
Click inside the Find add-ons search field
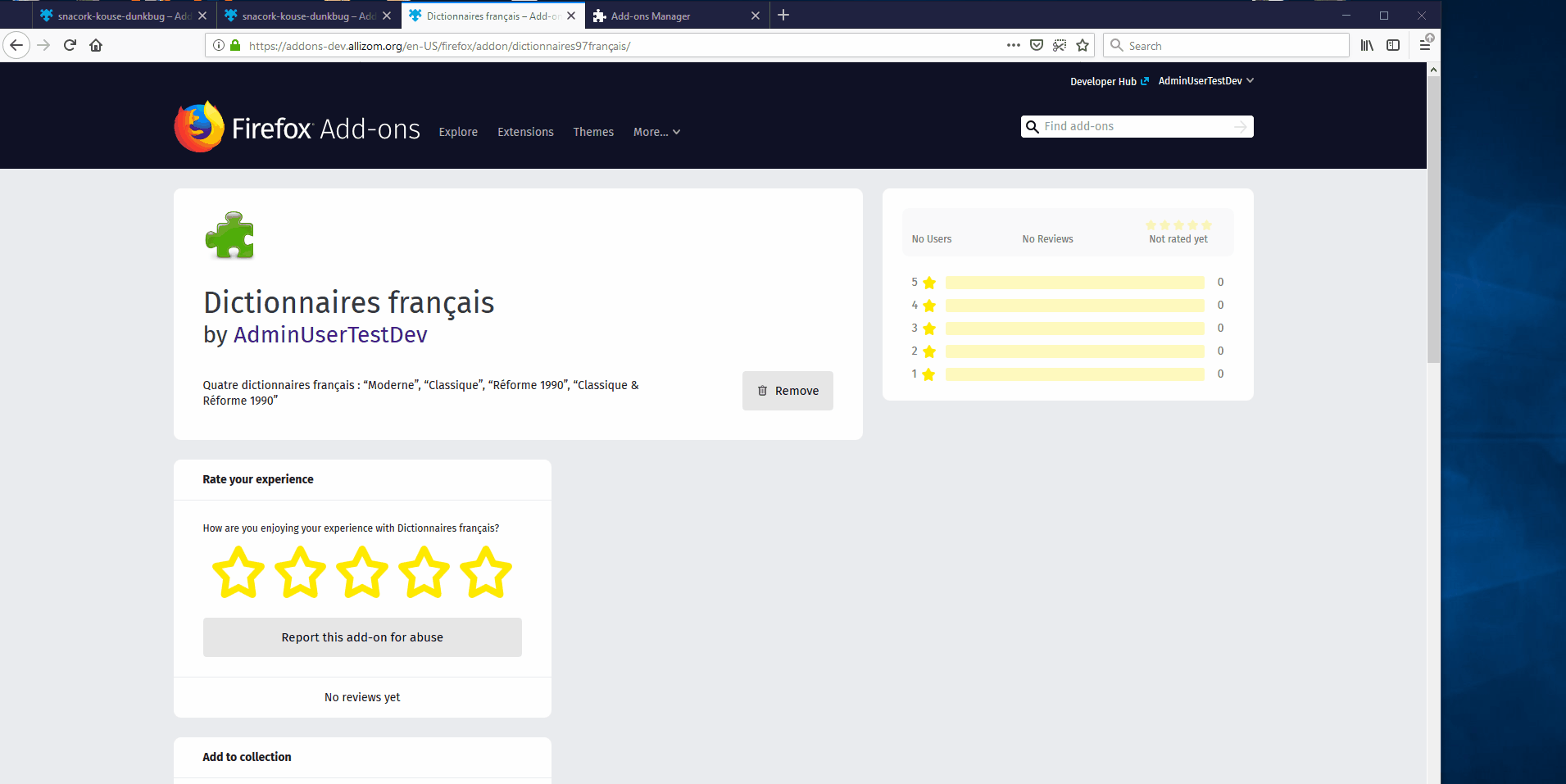[x=1131, y=126]
